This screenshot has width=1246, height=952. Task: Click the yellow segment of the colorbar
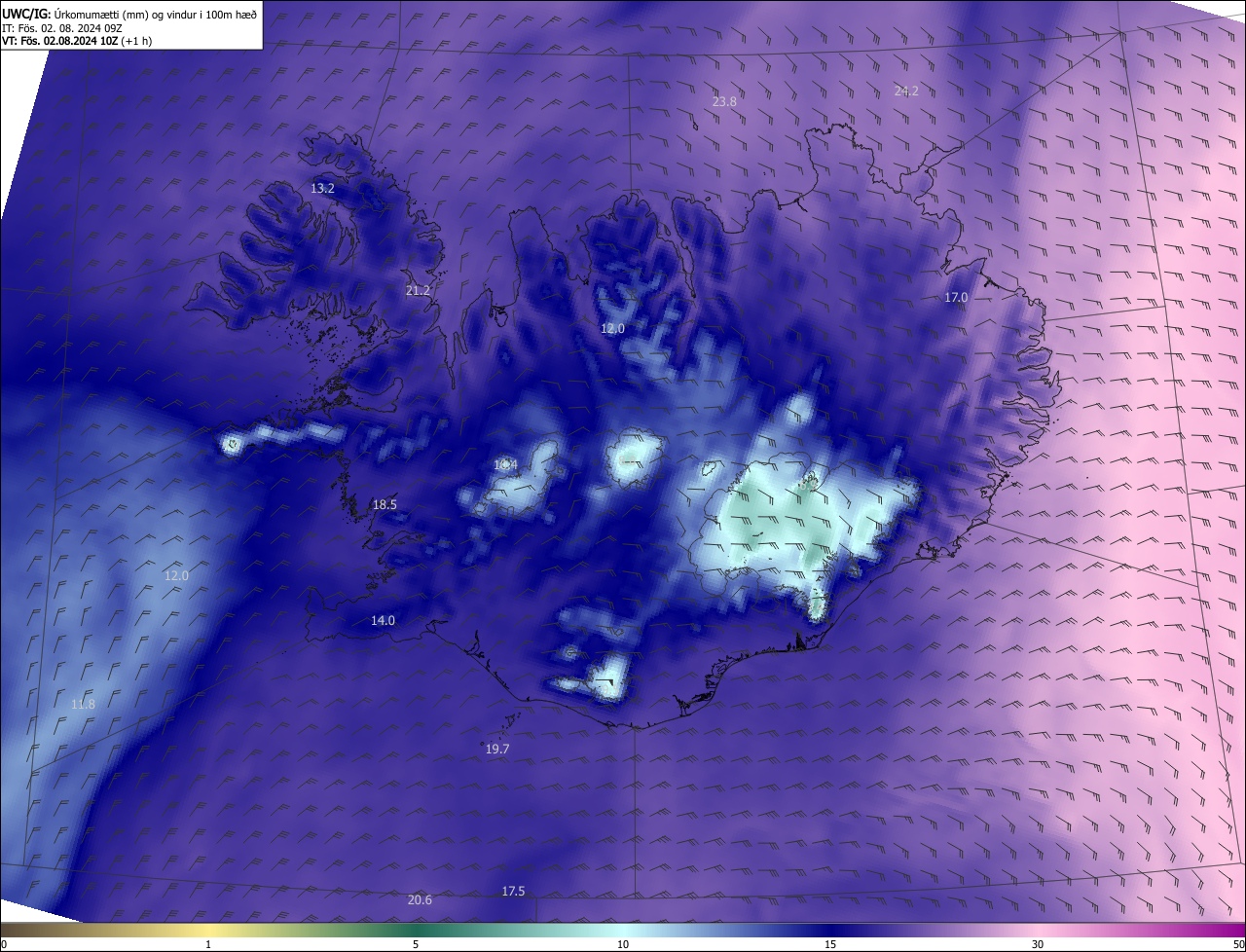coord(208,931)
